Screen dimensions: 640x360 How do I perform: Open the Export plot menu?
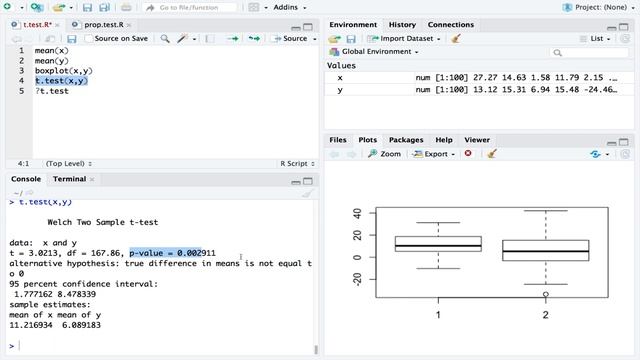[433, 154]
